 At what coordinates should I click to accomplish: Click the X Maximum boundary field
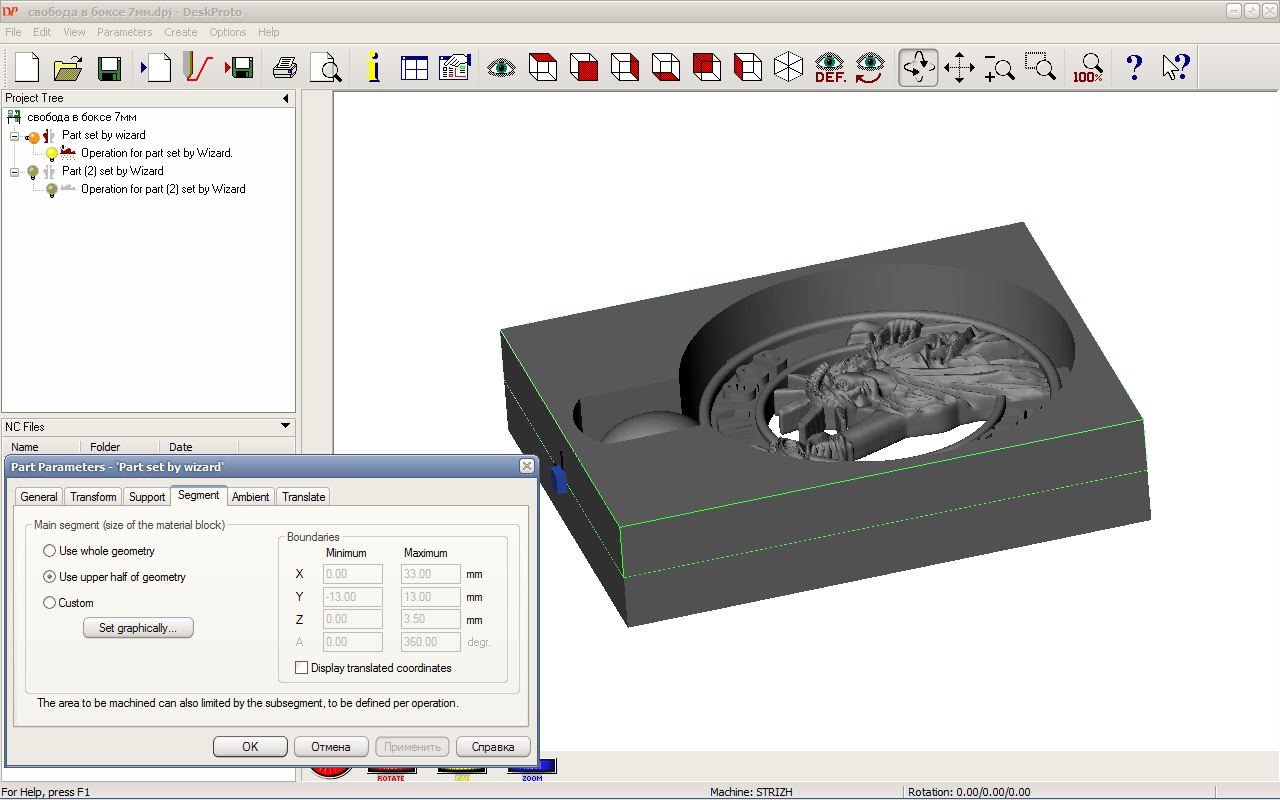tap(430, 574)
